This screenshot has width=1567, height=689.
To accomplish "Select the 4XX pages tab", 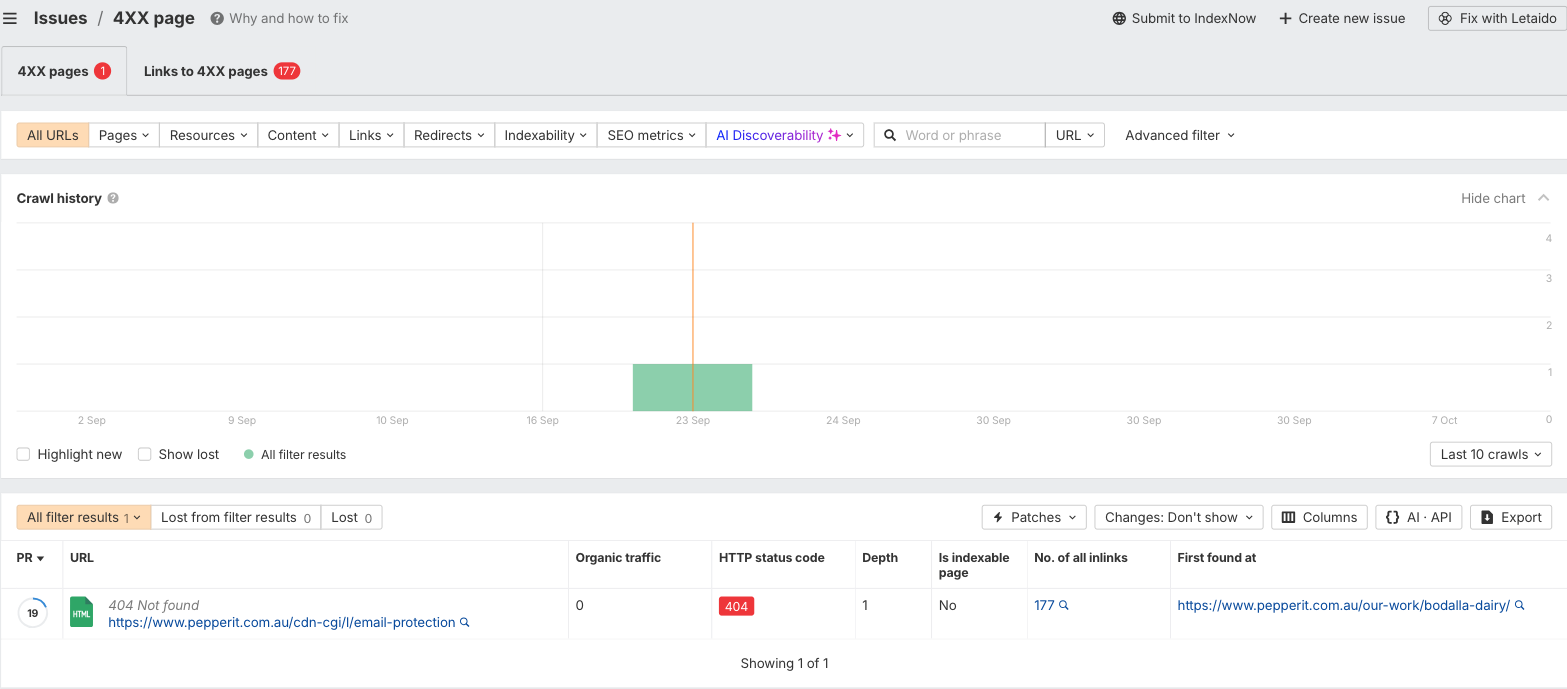I will click(64, 71).
